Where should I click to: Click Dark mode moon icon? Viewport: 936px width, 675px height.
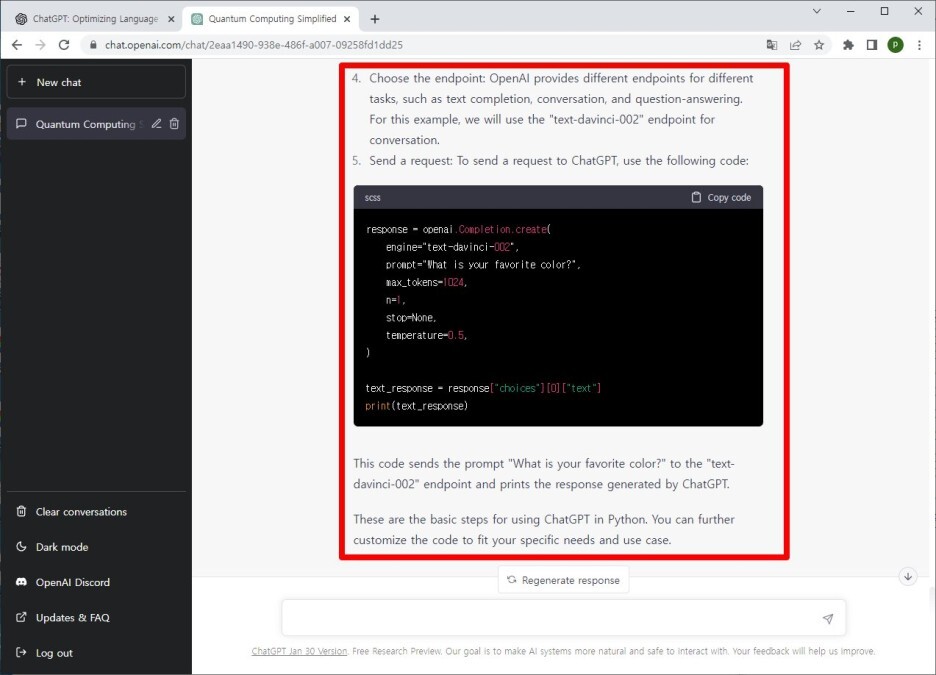tap(21, 546)
